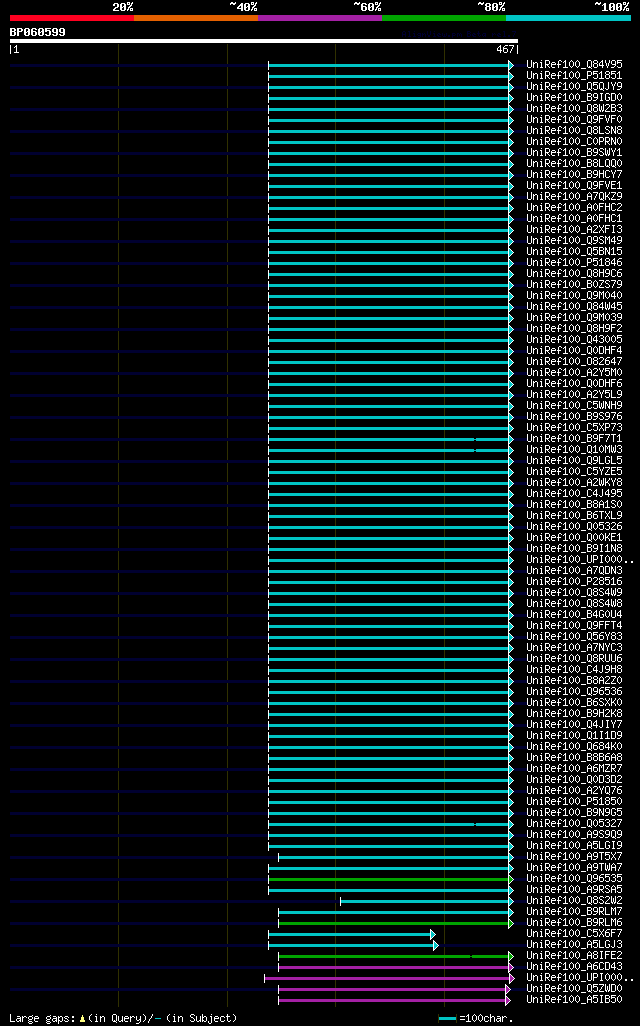The height and width of the screenshot is (1026, 640).
Task: Click the purple ~60% identity legend segment
Action: [320, 18]
